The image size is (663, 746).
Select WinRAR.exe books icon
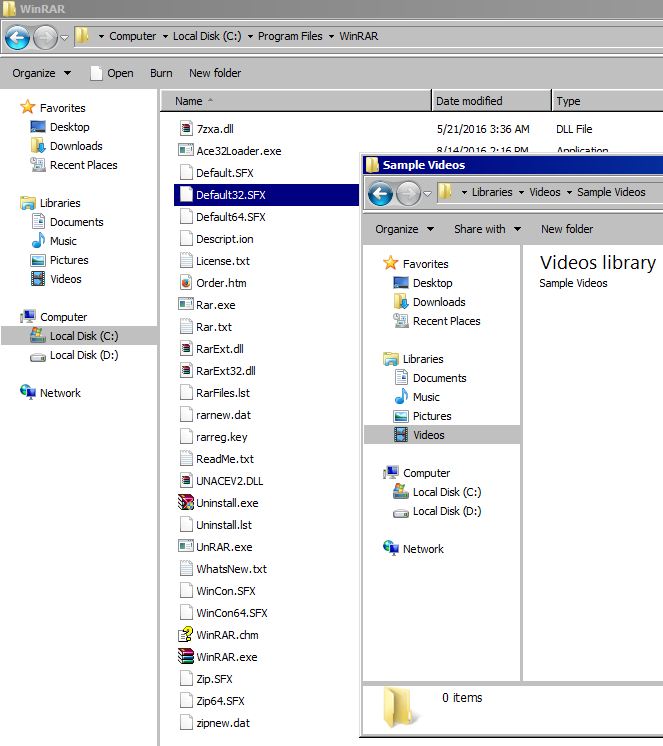click(x=185, y=656)
